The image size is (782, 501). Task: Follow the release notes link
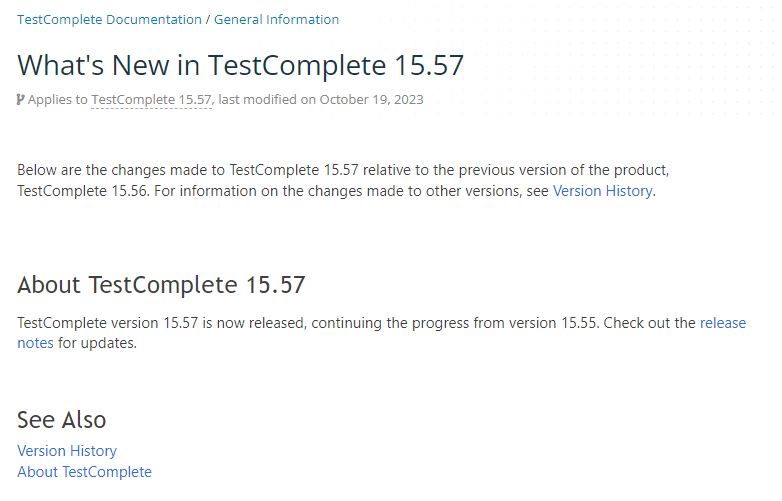pos(722,323)
